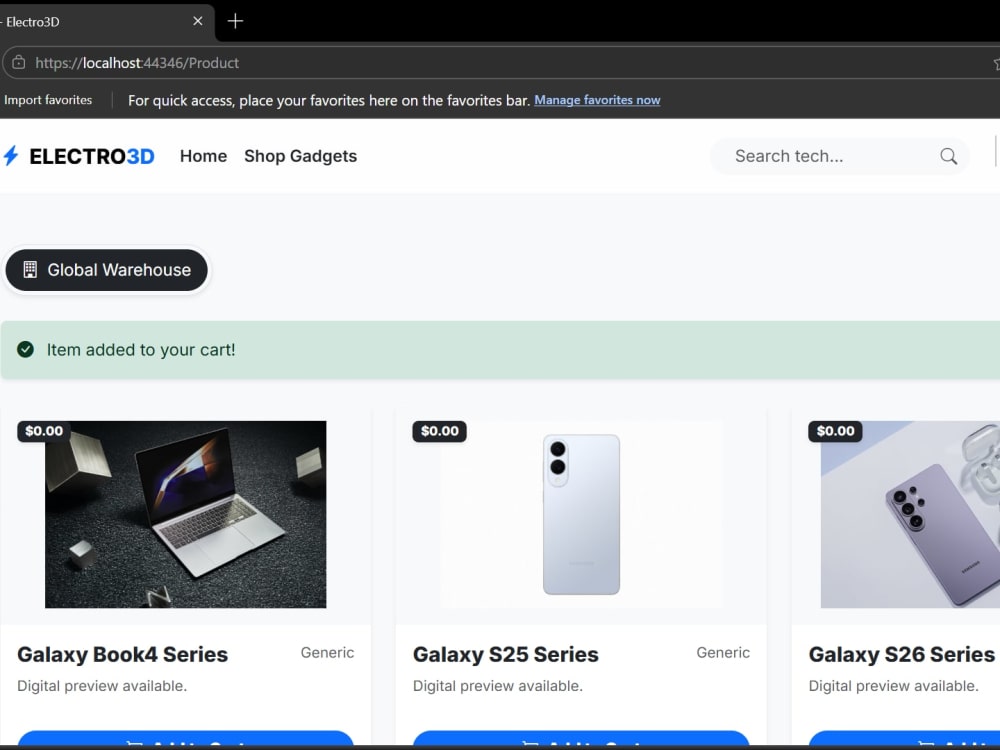Image resolution: width=1000 pixels, height=750 pixels.
Task: Click Generic label on Galaxy S25 card
Action: coord(723,652)
